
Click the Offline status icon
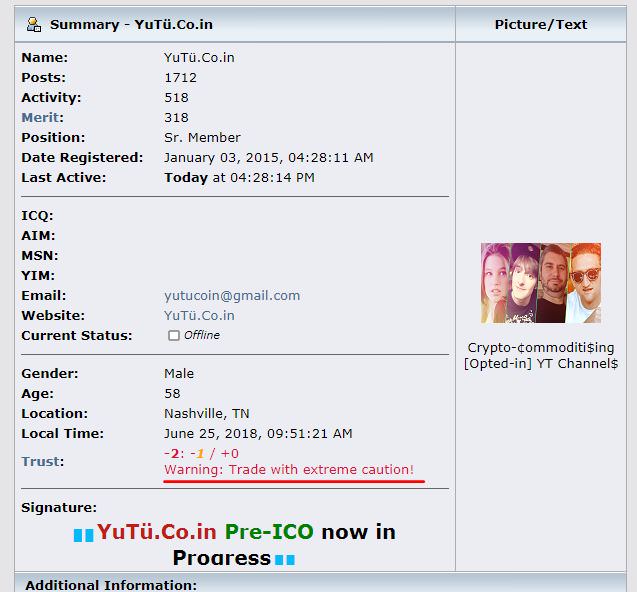click(174, 336)
